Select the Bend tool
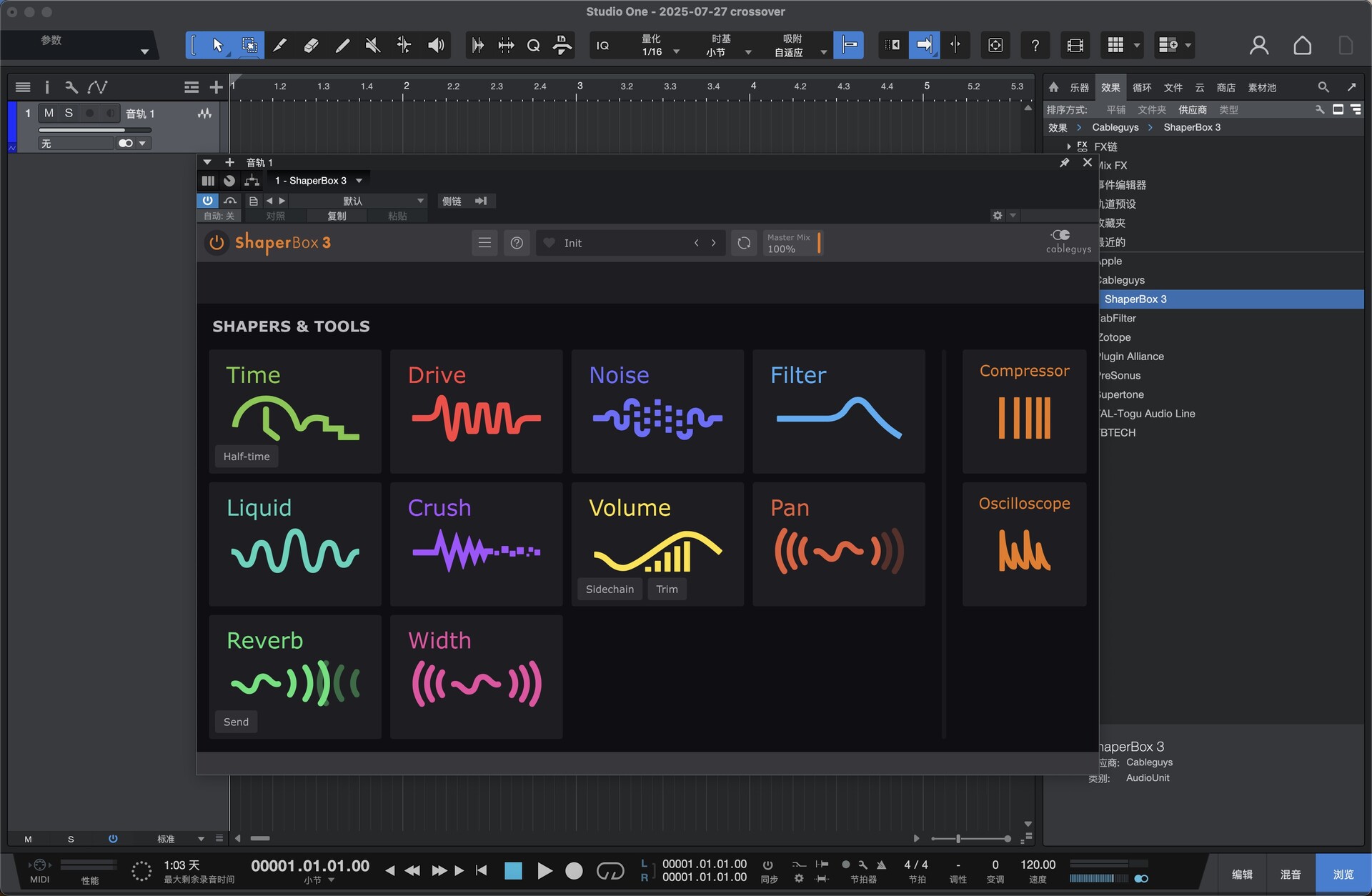Screen dimensions: 1372x896 point(404,46)
